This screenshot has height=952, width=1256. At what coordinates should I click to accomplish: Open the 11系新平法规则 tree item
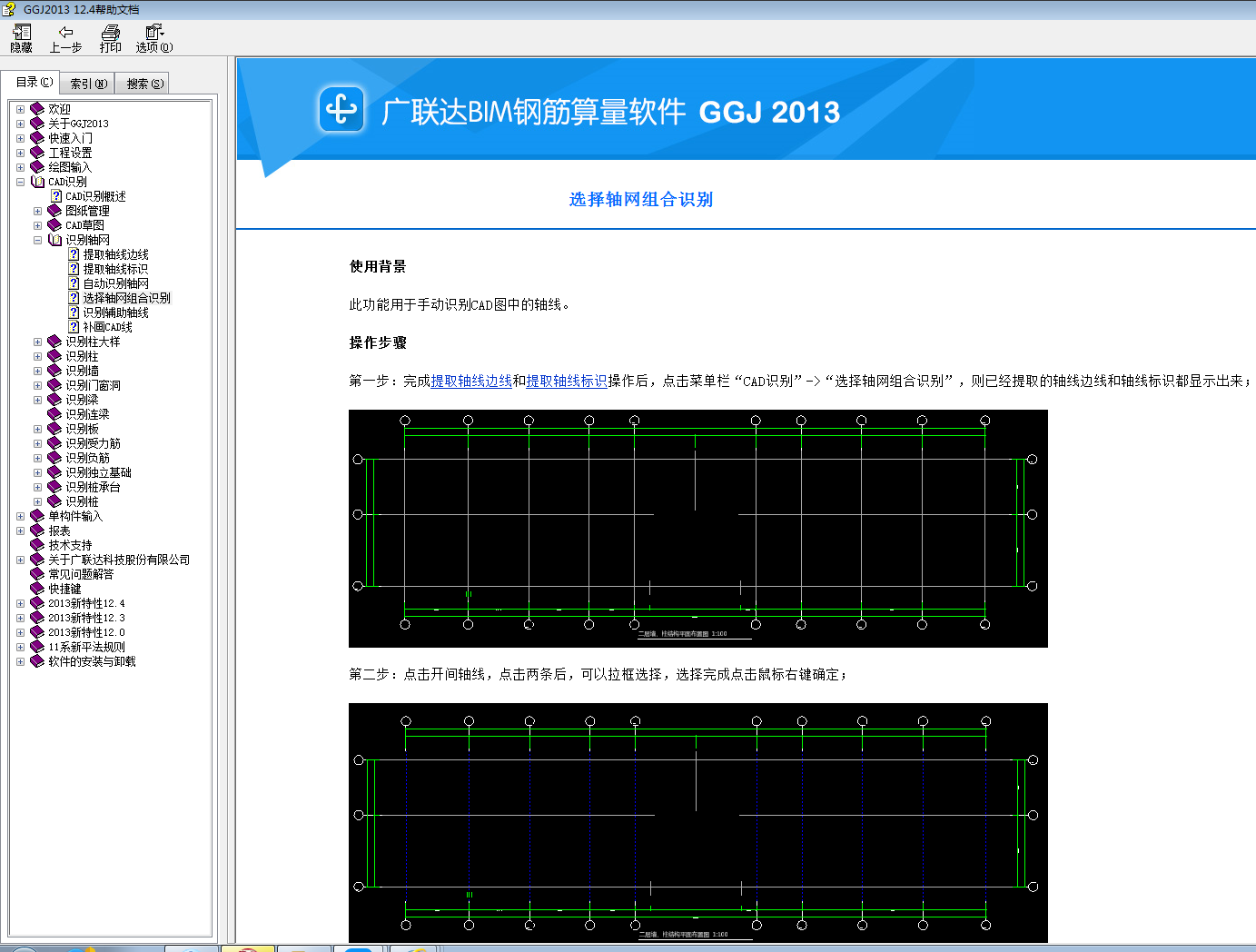pyautogui.click(x=86, y=647)
